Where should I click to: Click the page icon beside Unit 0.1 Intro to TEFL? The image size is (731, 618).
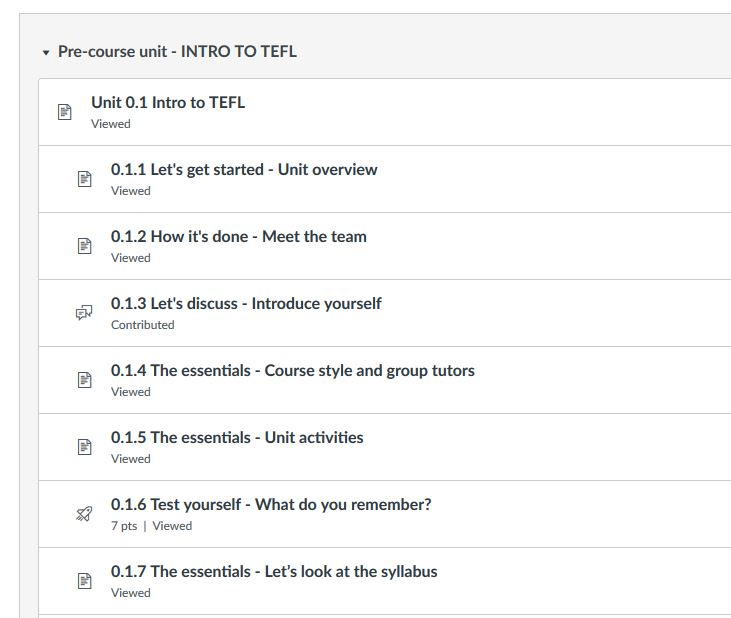[x=64, y=112]
